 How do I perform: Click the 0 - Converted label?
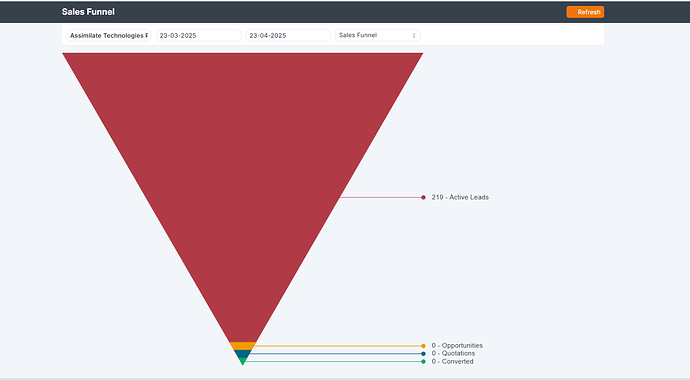452,362
